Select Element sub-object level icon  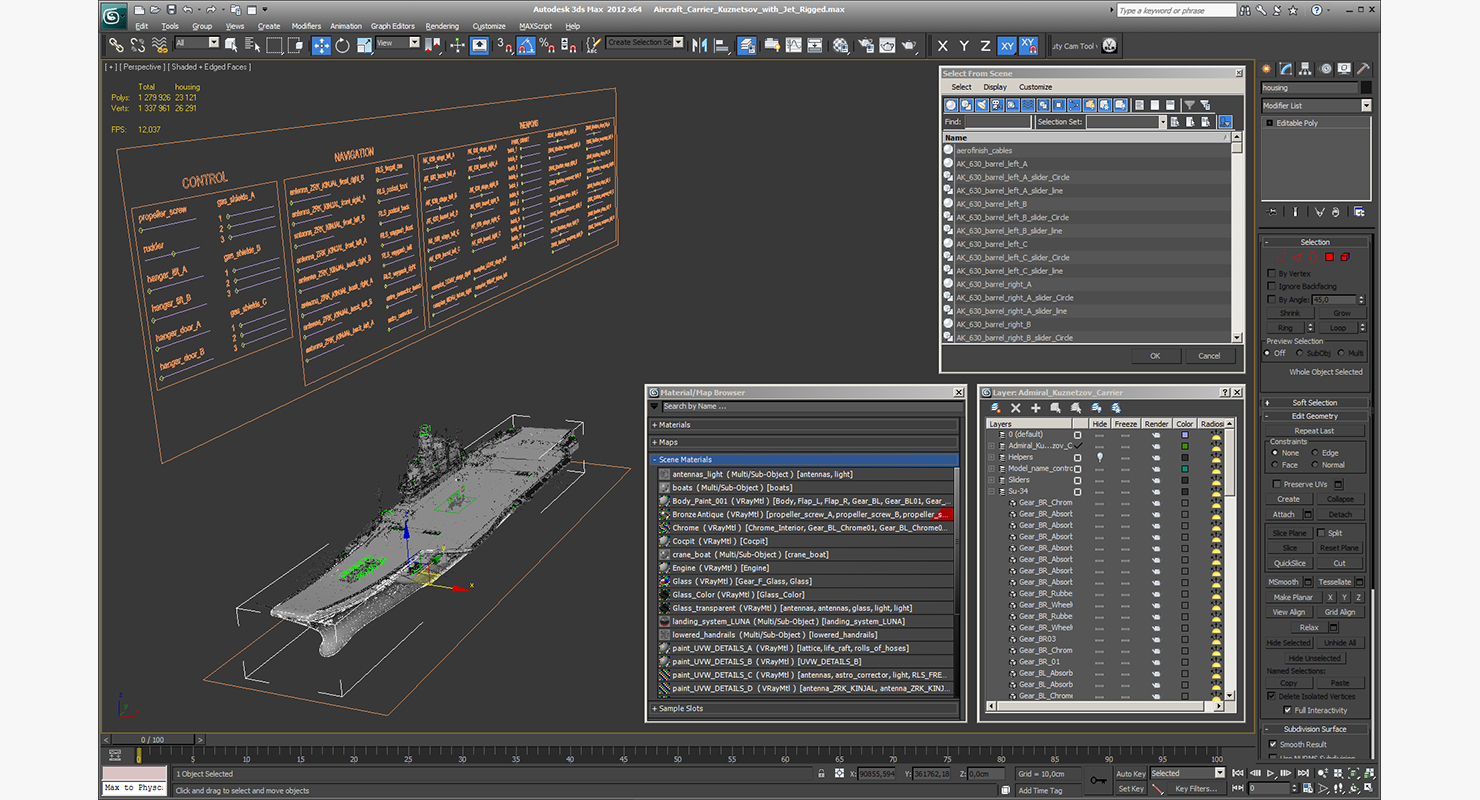tap(1345, 256)
